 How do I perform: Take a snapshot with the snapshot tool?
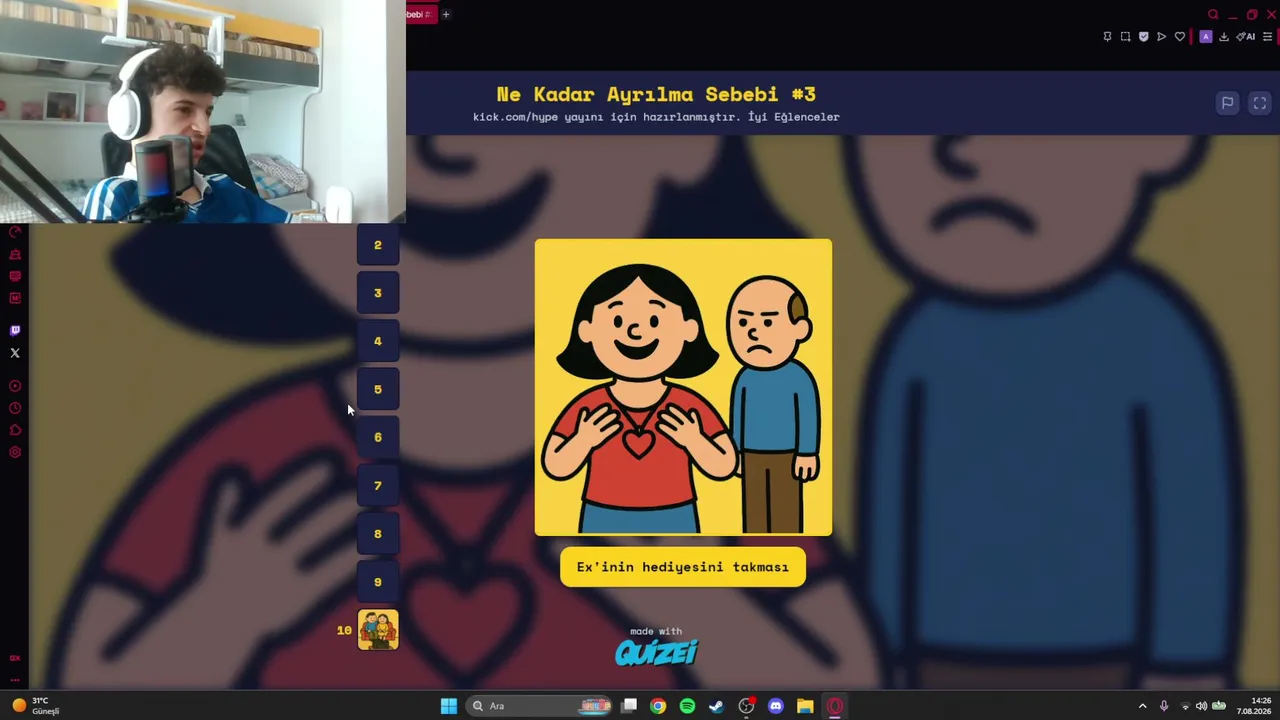click(1125, 37)
